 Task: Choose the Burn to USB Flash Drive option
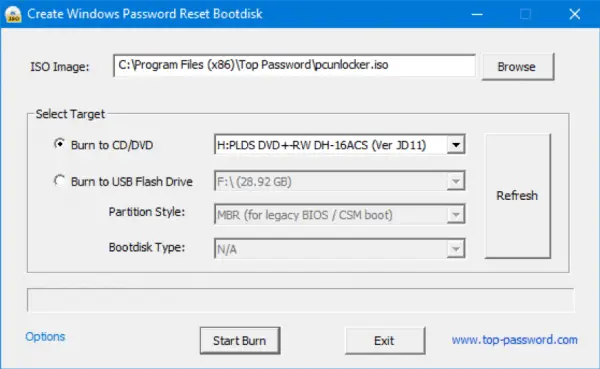[59, 181]
